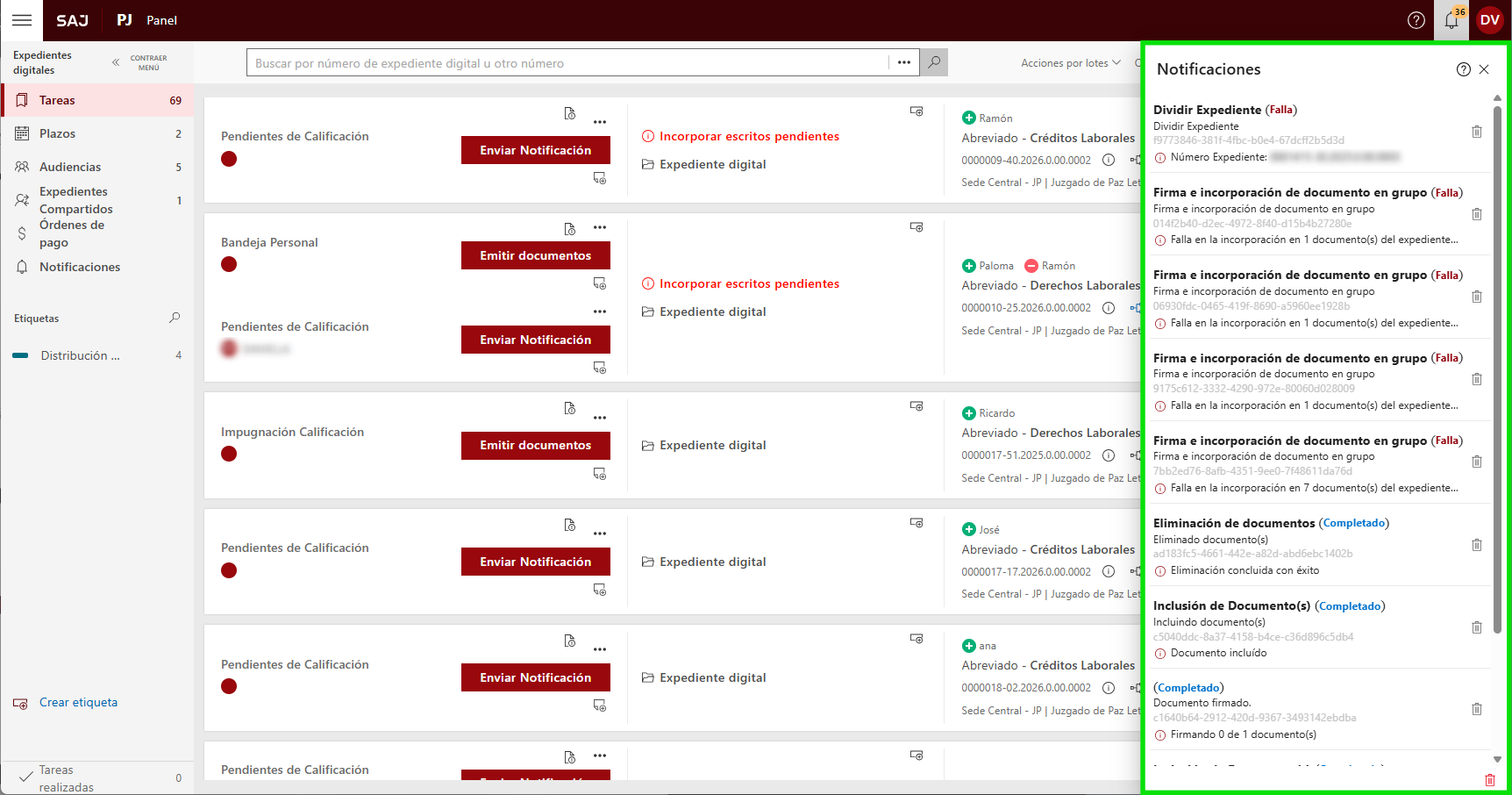Open the hamburger main menu
Image resolution: width=1512 pixels, height=795 pixels.
click(22, 20)
